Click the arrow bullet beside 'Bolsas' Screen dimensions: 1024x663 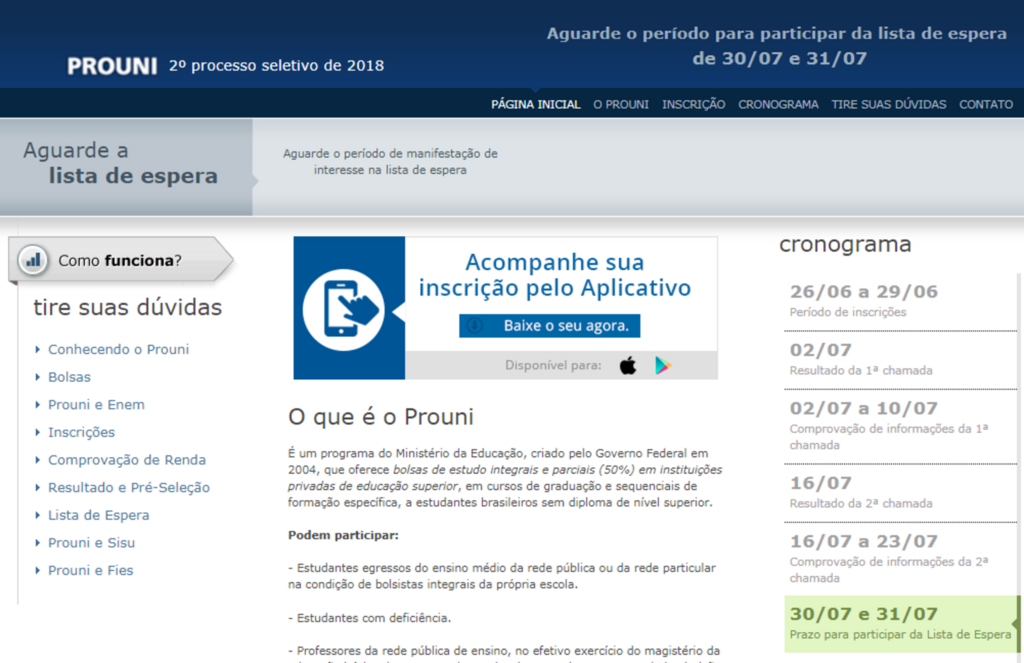point(39,378)
